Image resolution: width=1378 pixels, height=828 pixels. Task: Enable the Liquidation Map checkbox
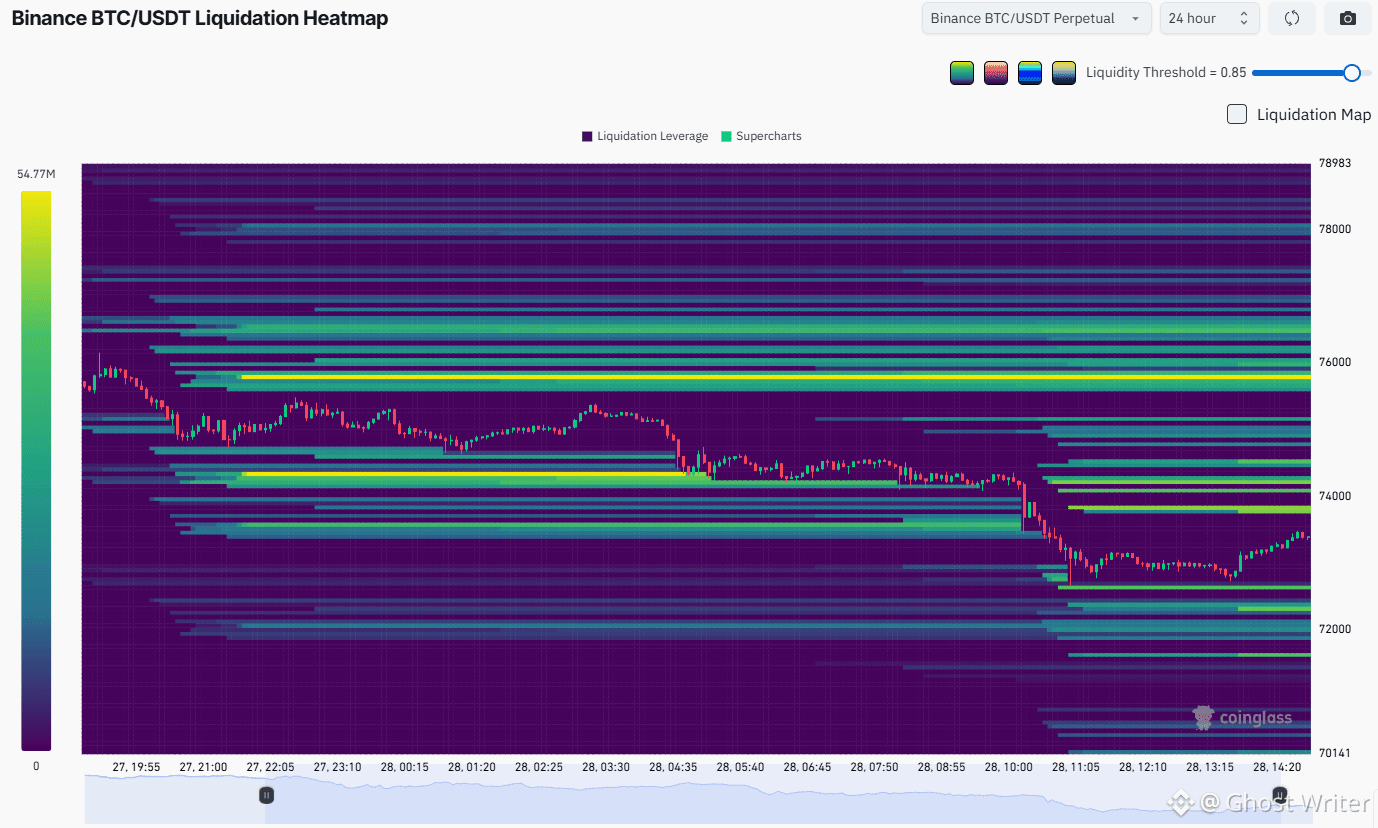[1237, 114]
